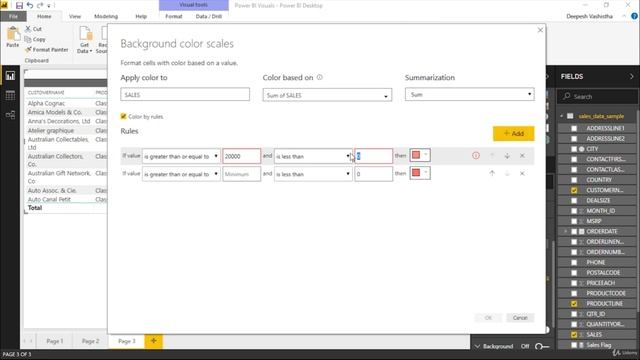Image resolution: width=640 pixels, height=360 pixels.
Task: Open the Color based on dropdown
Action: pos(327,95)
